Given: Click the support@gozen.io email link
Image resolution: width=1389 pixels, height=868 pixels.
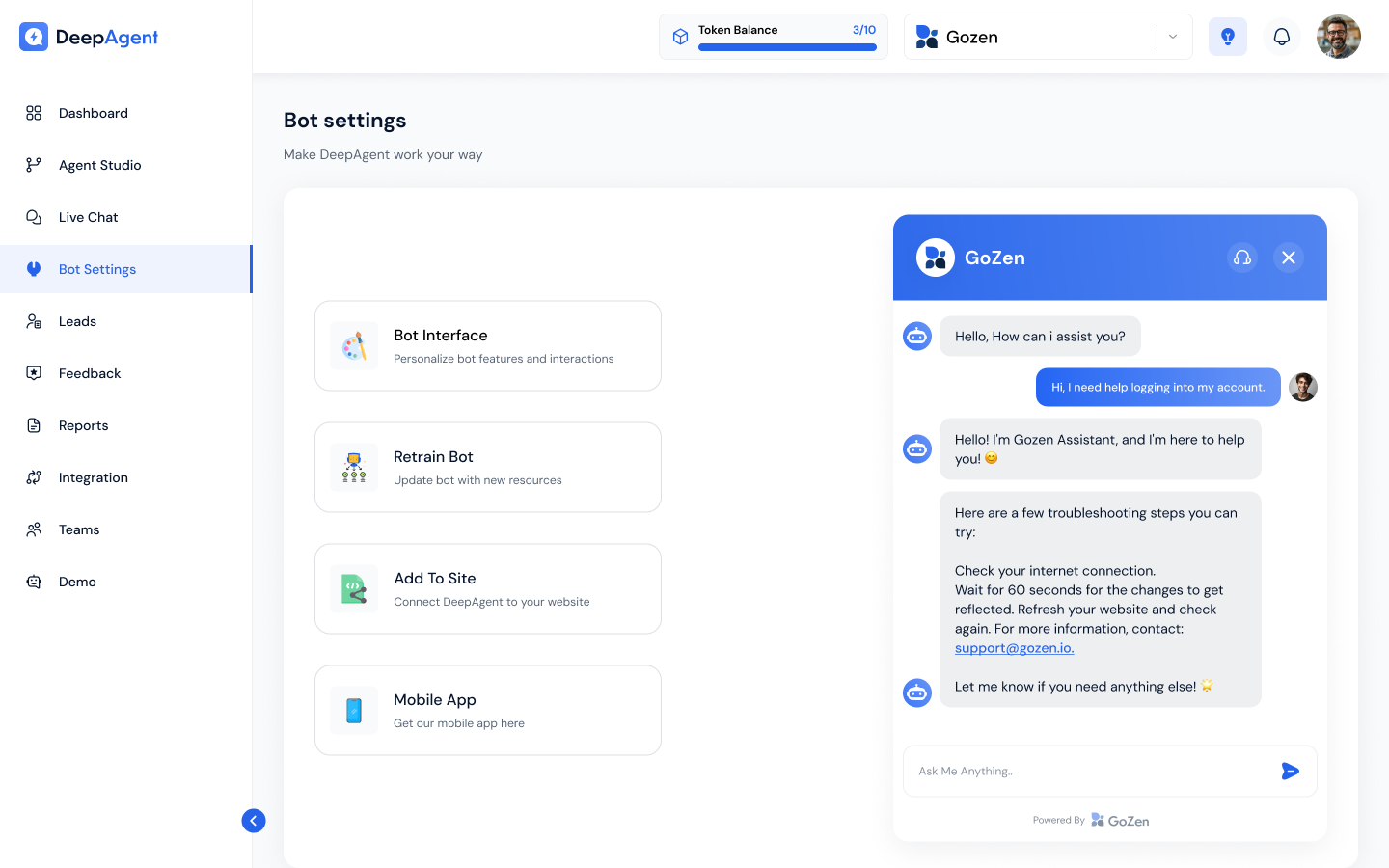Looking at the screenshot, I should 1014,648.
